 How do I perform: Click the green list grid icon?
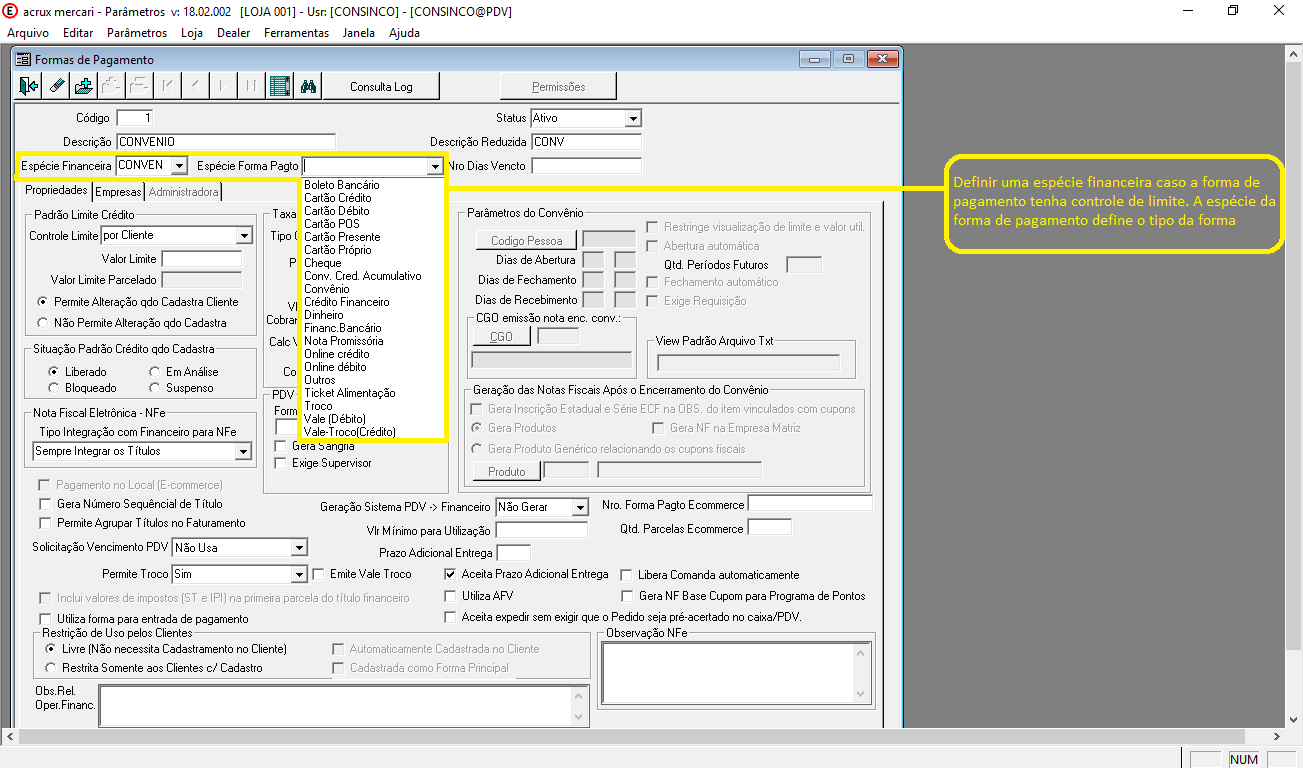point(280,86)
